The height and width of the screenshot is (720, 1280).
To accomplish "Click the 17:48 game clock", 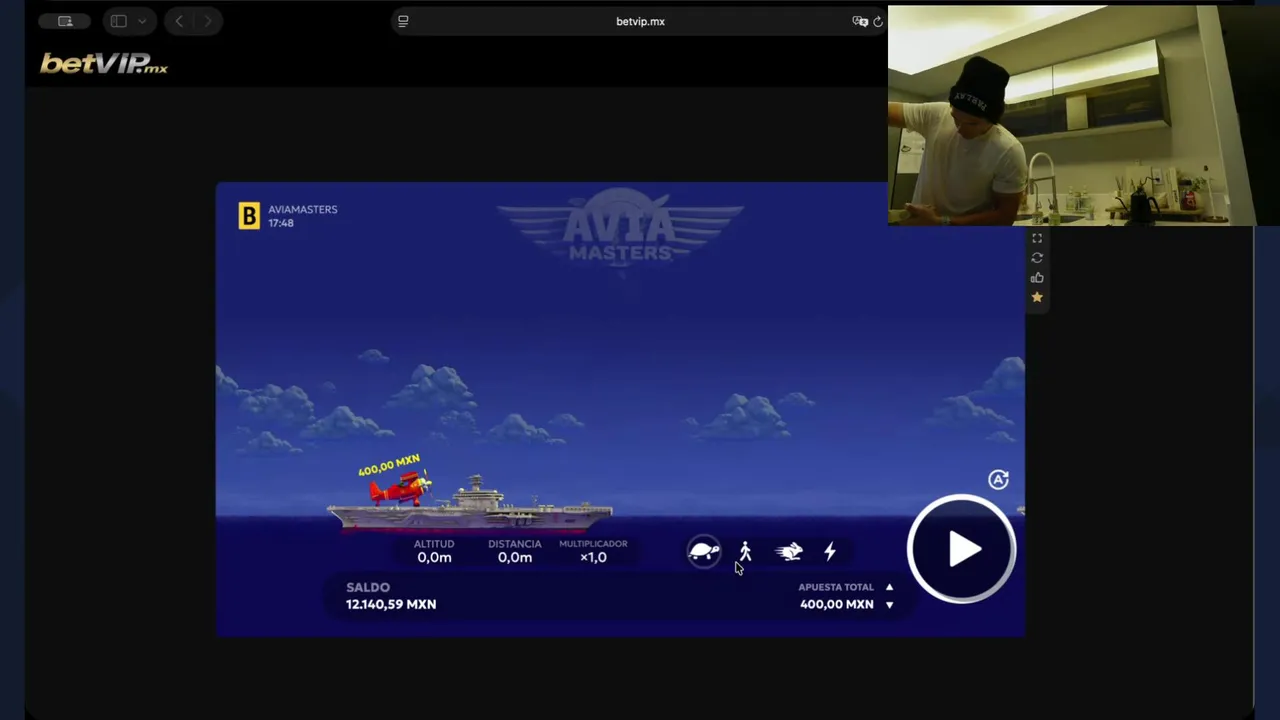I will (x=281, y=223).
